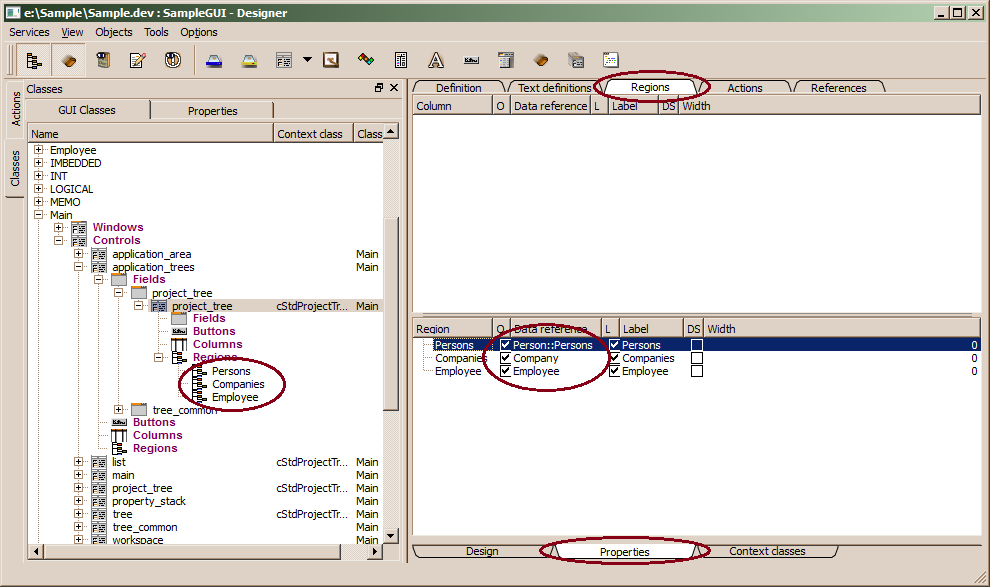Collapse the Main class tree node

40,215
